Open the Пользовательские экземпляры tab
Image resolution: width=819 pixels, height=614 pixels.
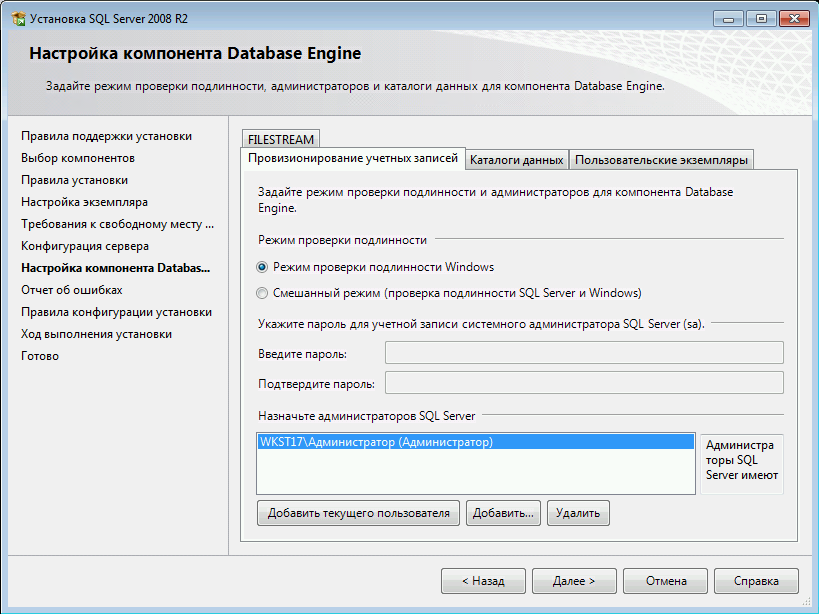click(x=661, y=160)
